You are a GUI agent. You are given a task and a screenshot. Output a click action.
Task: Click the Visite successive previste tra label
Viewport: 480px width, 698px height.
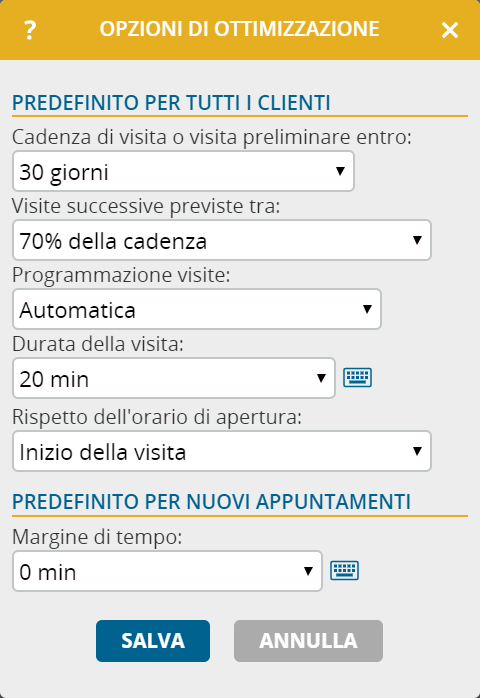pos(146,206)
